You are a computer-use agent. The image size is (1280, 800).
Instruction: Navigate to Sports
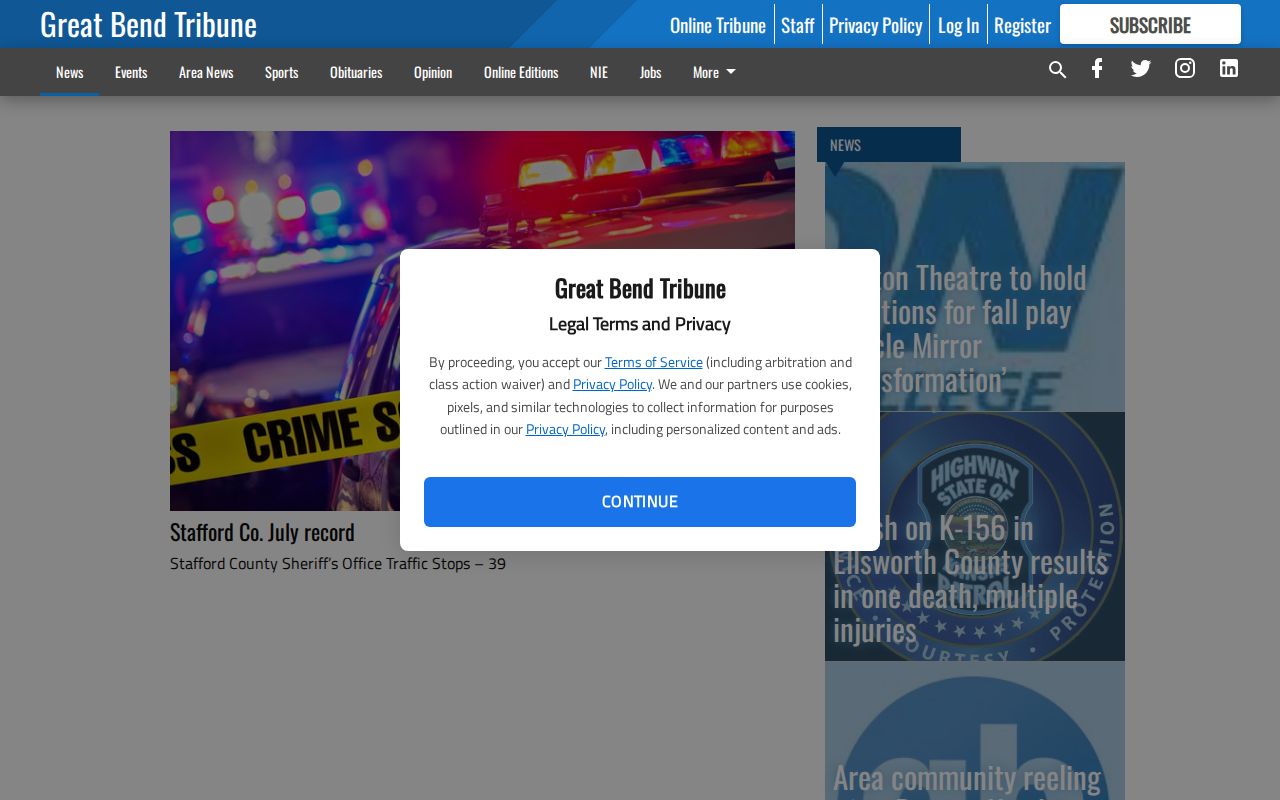pyautogui.click(x=282, y=72)
